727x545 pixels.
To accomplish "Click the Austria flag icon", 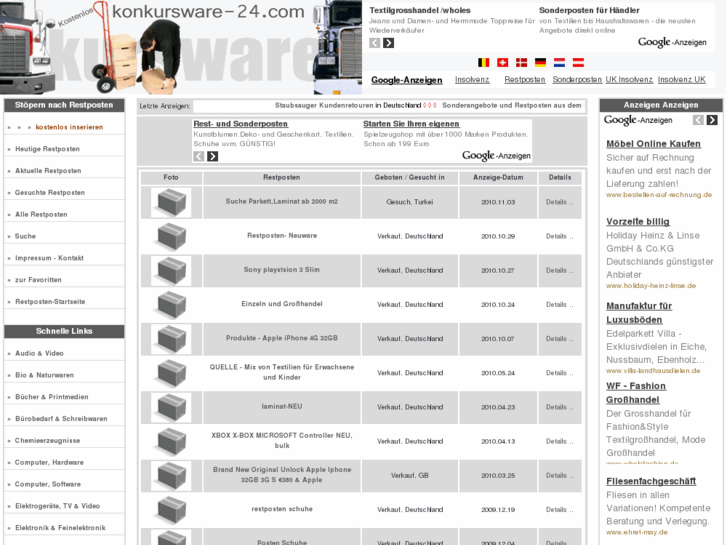I will (x=578, y=62).
